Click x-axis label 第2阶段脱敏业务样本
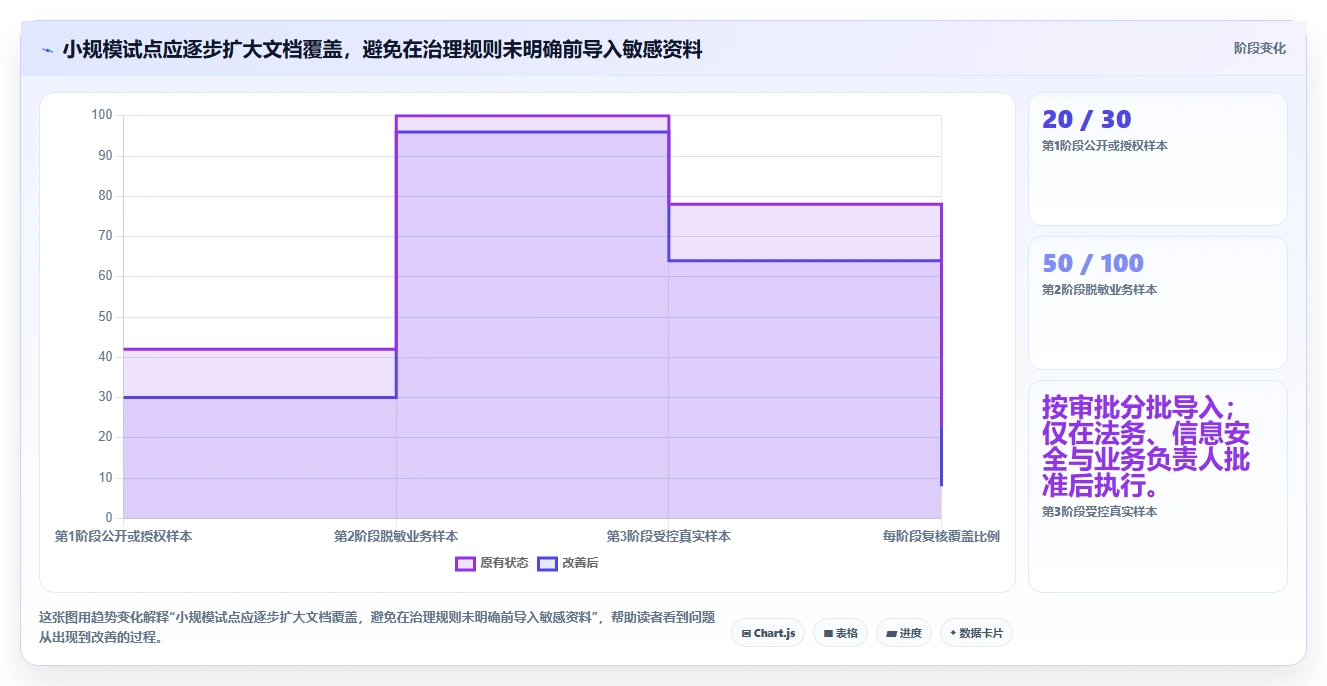 click(396, 536)
